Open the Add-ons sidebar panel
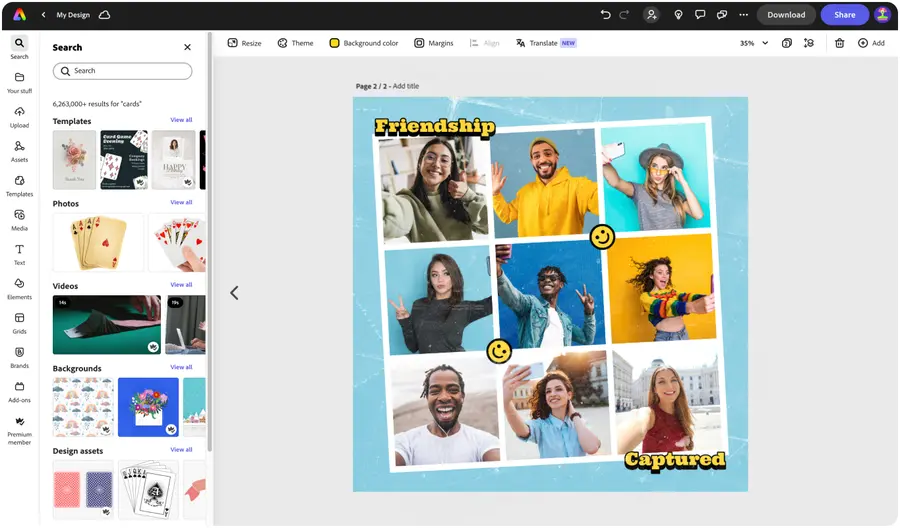Screen dimensions: 900x528 point(19,390)
